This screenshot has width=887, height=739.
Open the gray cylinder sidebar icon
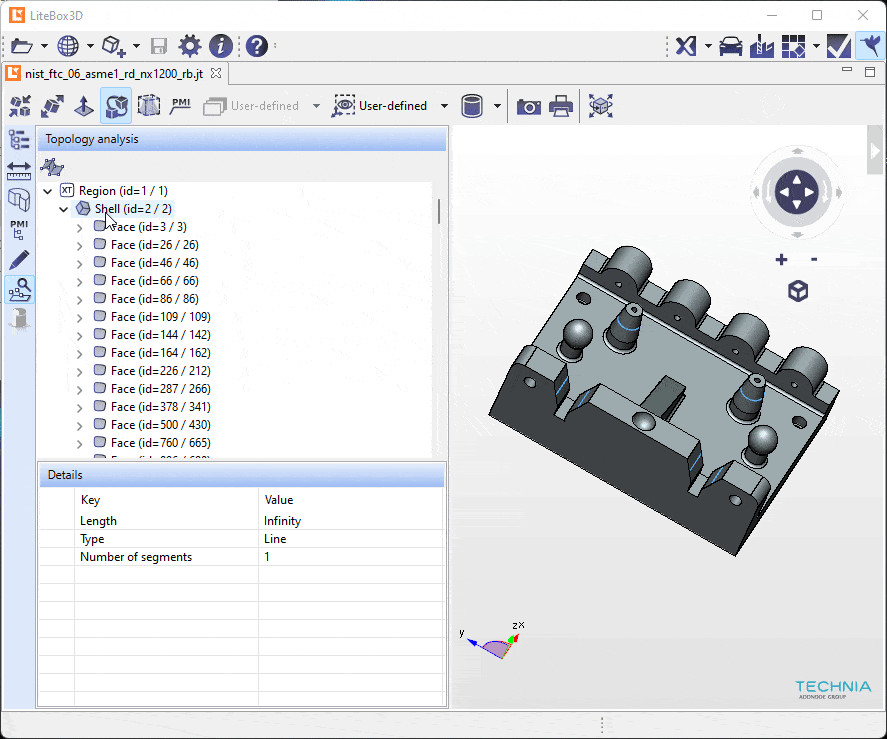[19, 319]
